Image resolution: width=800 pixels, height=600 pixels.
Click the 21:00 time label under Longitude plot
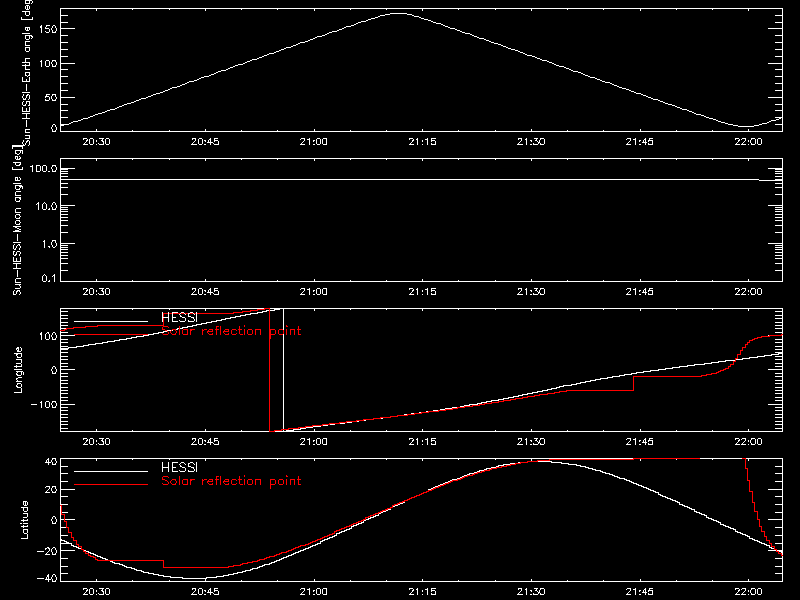tap(314, 441)
